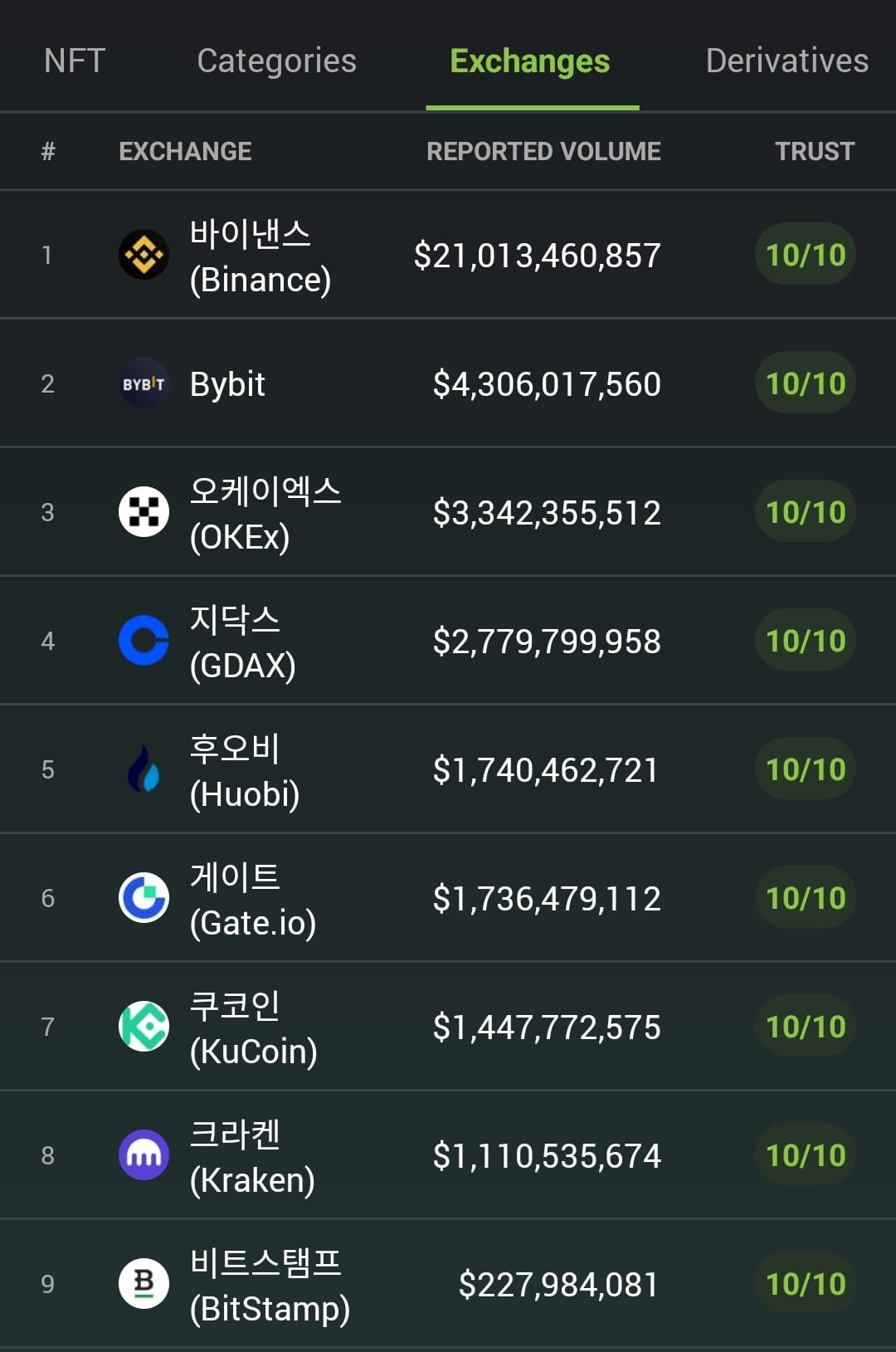Open the Bybit exchange name
The image size is (896, 1352).
pos(227,384)
